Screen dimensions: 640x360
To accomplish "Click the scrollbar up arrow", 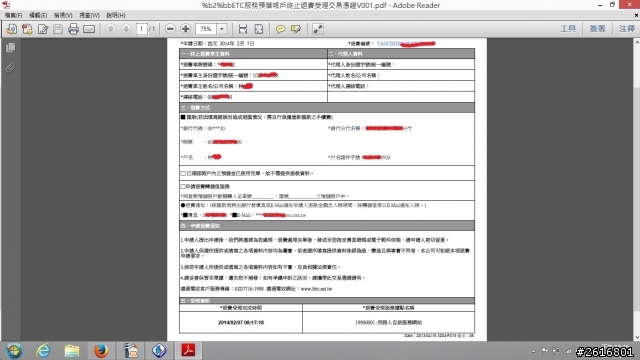I will pyautogui.click(x=637, y=42).
